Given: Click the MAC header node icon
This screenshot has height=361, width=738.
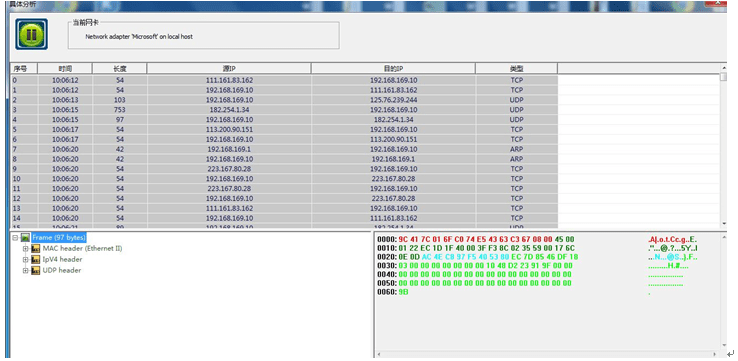Looking at the screenshot, I should 35,249.
